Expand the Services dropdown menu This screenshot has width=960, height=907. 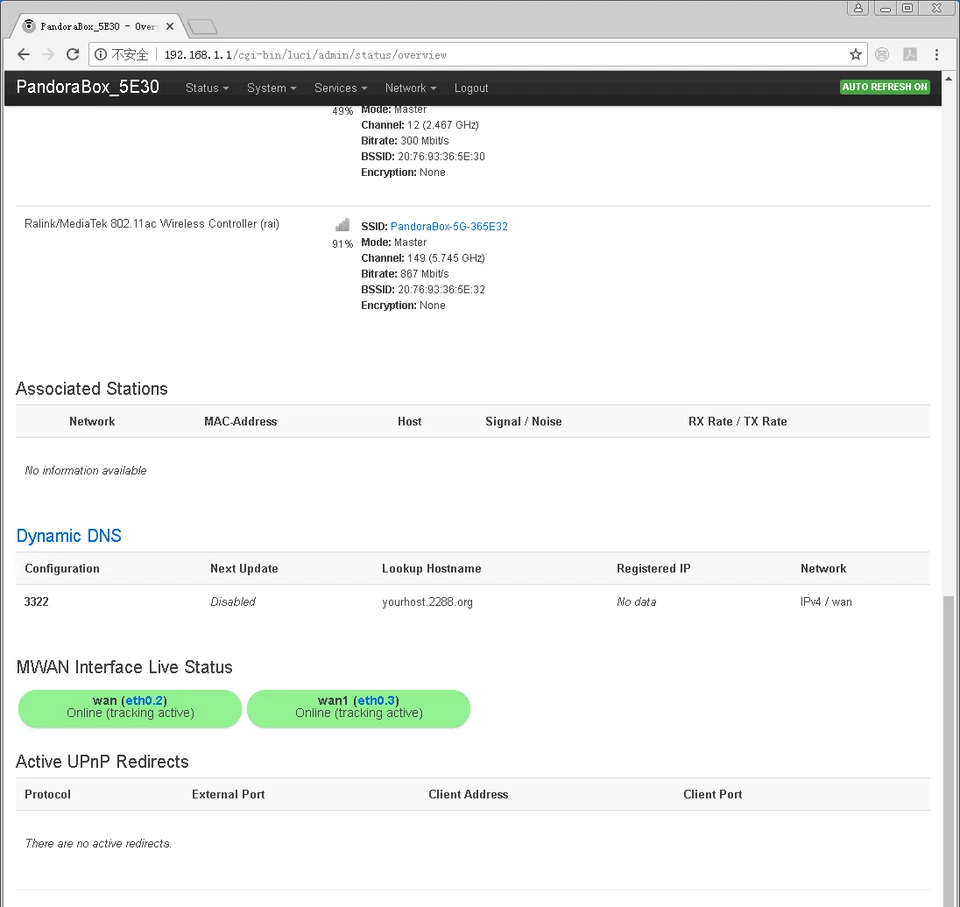point(340,88)
